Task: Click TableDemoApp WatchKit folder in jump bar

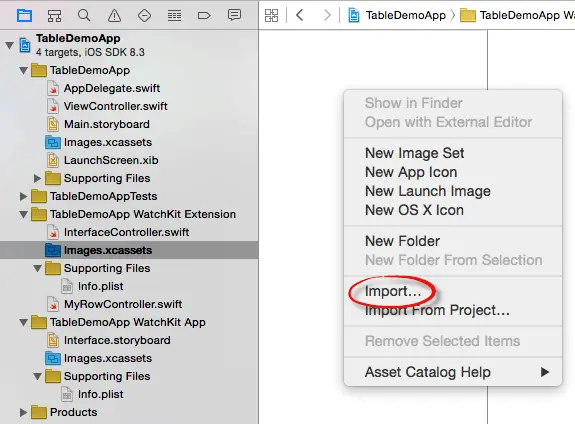Action: click(x=517, y=15)
